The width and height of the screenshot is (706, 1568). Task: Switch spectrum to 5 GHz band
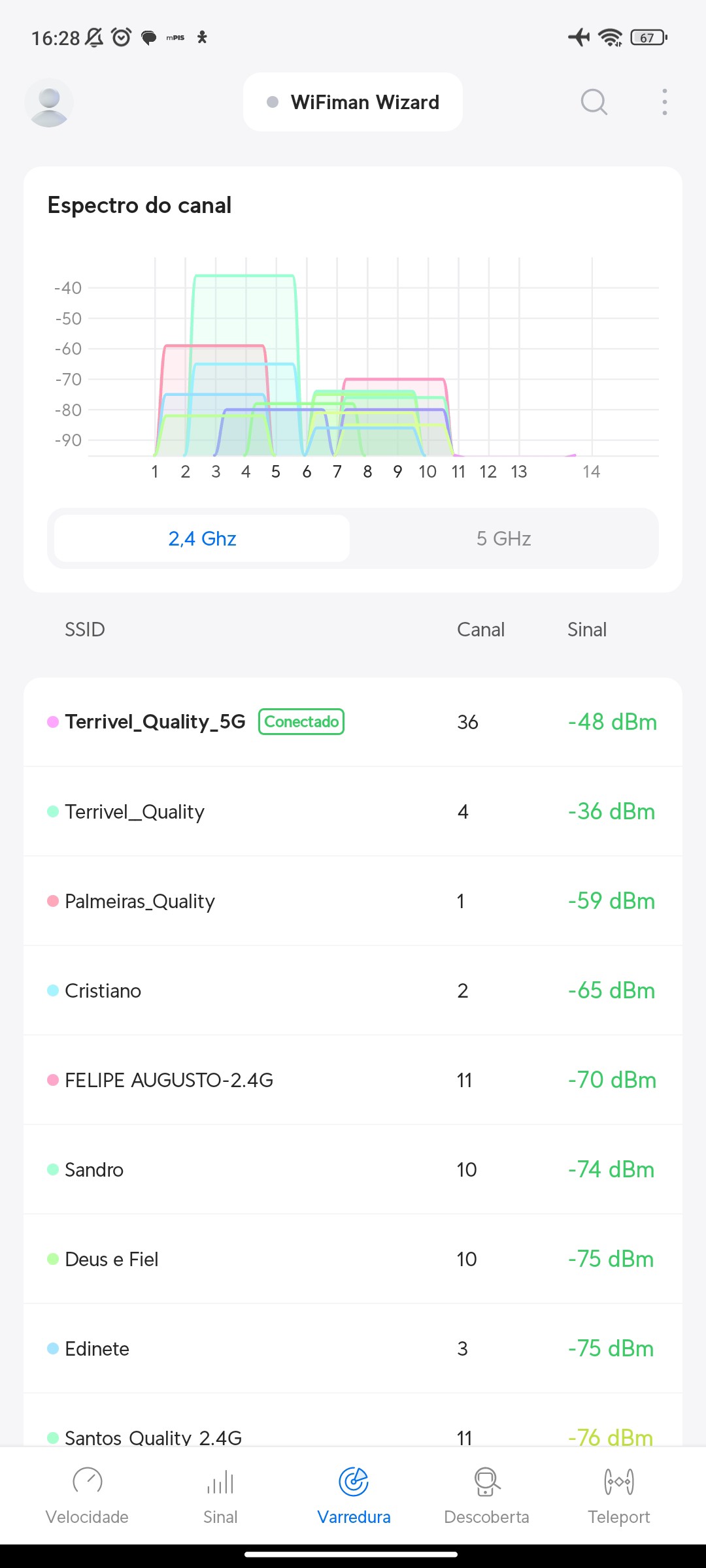point(503,538)
